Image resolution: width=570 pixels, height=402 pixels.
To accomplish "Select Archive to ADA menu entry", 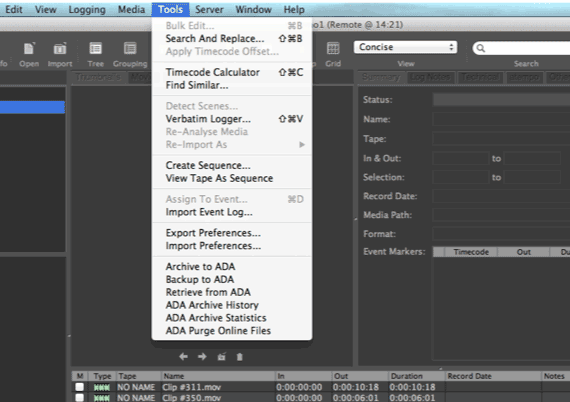I will 200,266.
